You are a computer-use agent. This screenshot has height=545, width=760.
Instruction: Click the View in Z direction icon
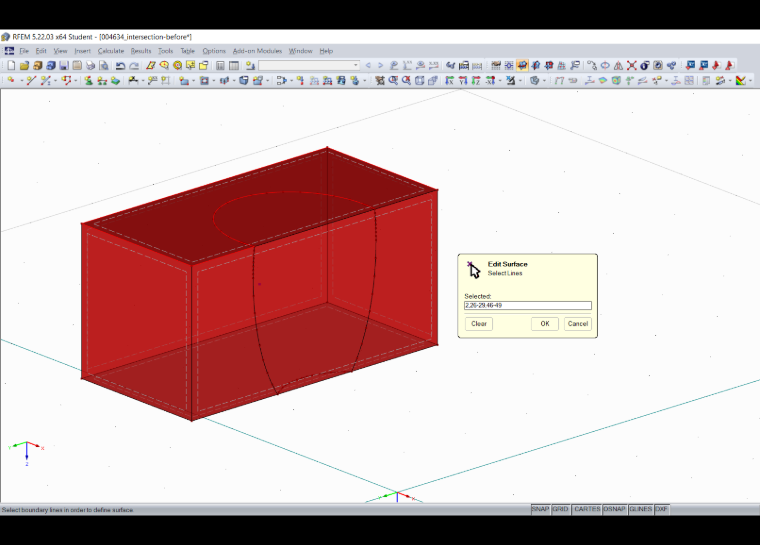click(476, 80)
